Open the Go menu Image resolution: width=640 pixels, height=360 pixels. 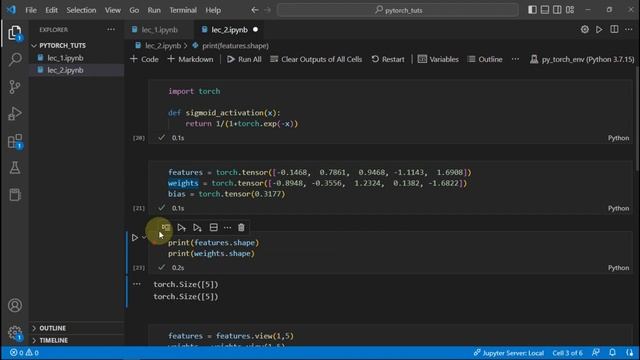tap(134, 10)
